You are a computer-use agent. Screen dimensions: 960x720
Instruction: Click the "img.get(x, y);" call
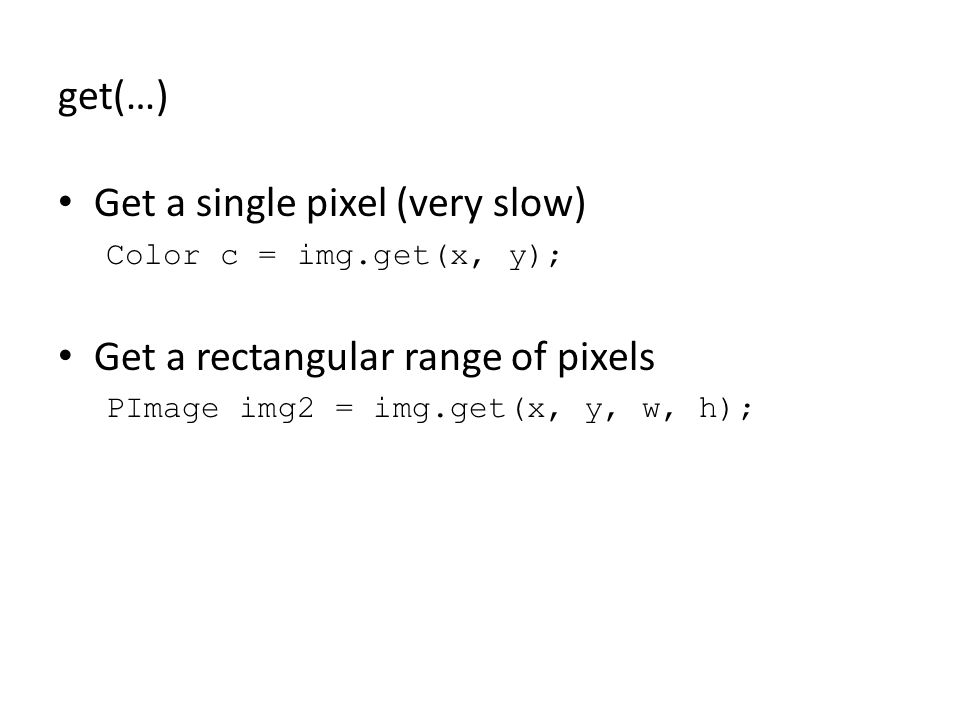pyautogui.click(x=429, y=257)
